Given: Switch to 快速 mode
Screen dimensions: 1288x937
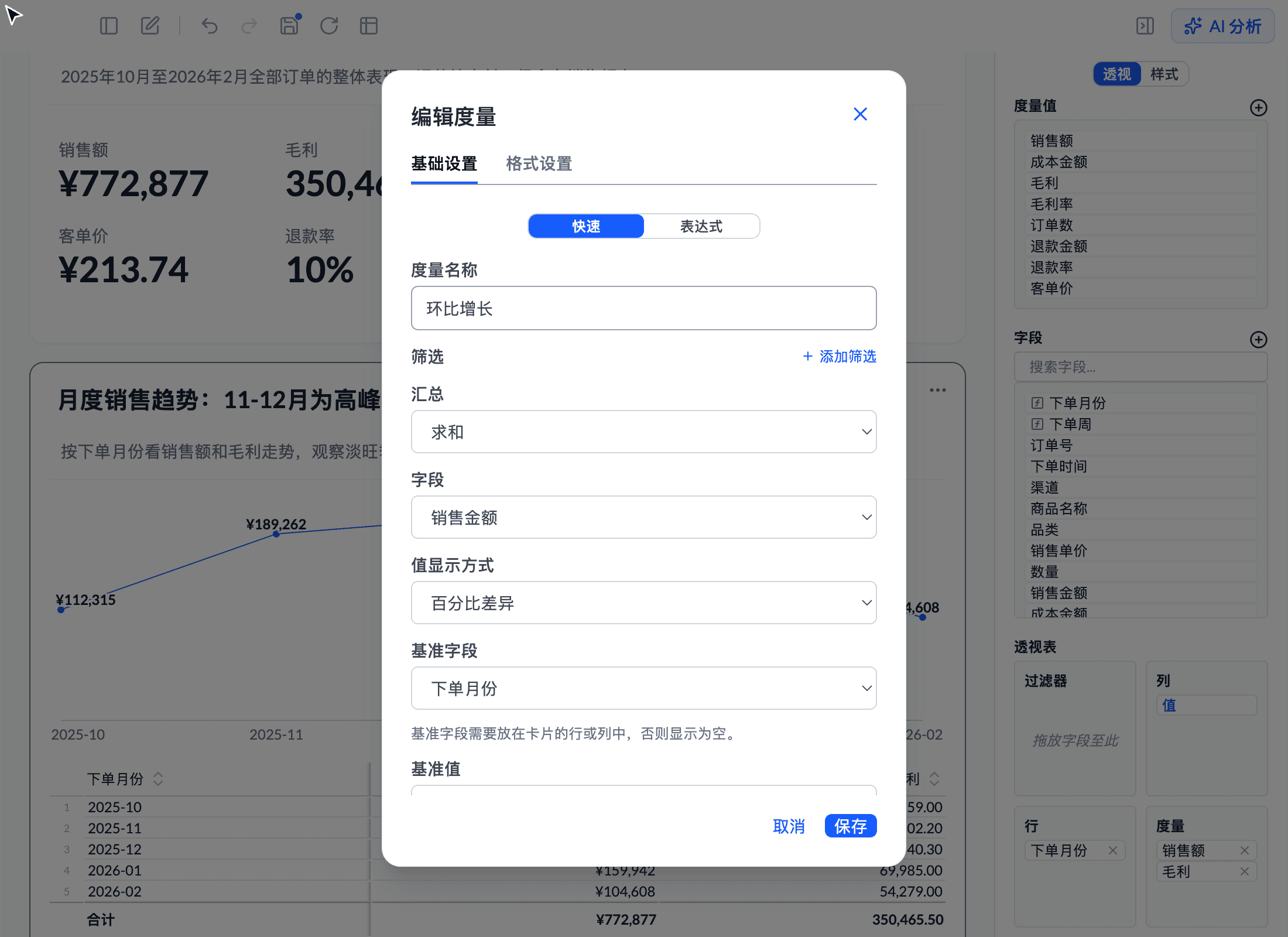Looking at the screenshot, I should point(586,226).
